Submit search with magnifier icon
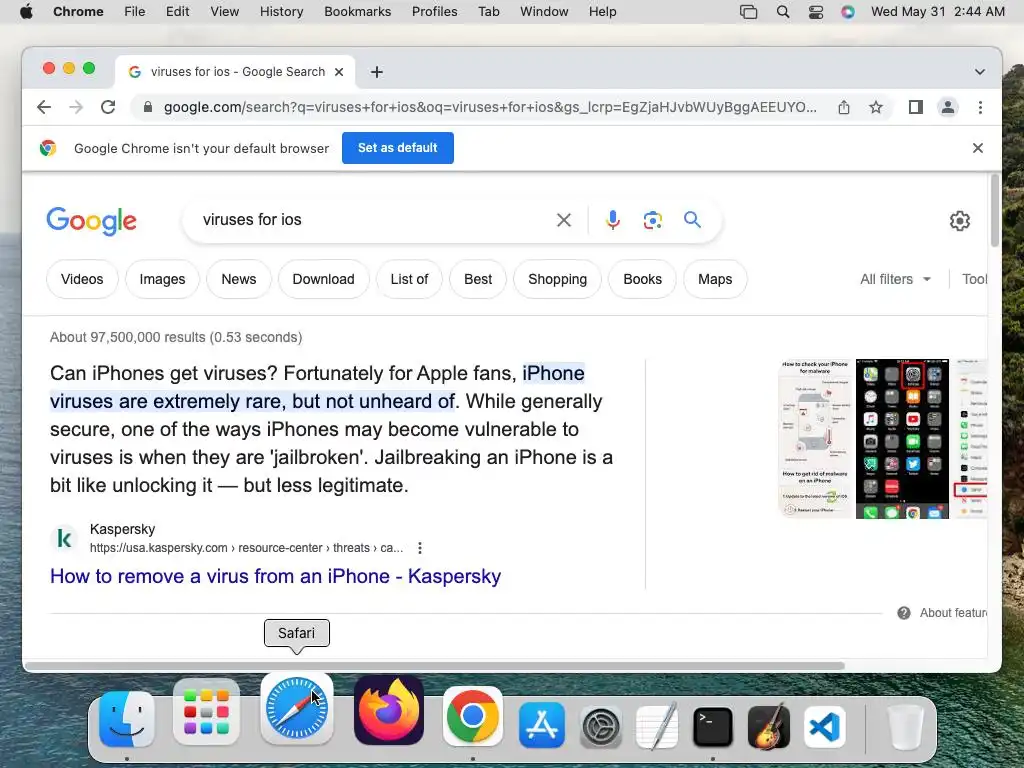The height and width of the screenshot is (768, 1024). coord(692,219)
